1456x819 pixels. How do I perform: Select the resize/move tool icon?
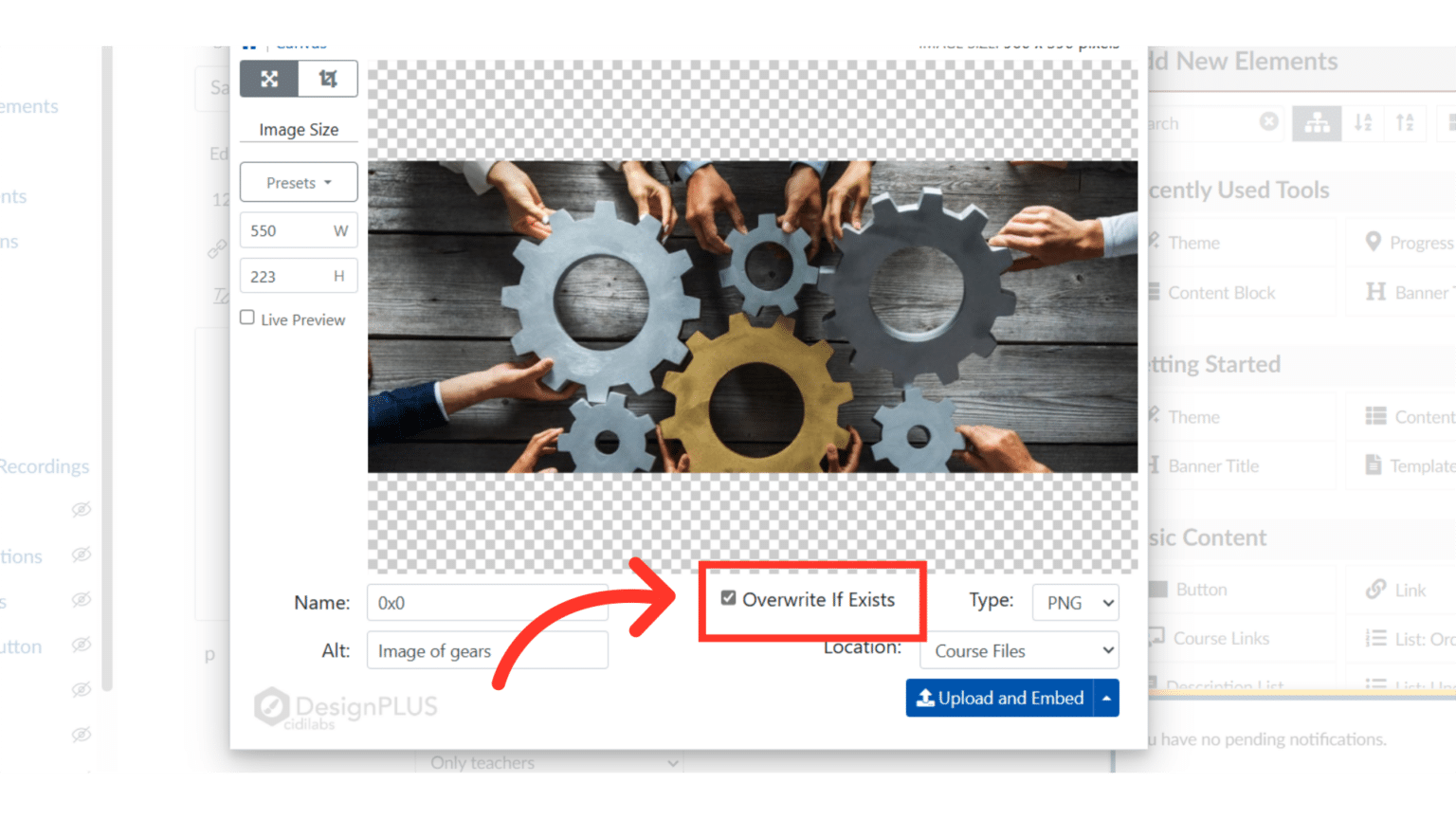[269, 79]
